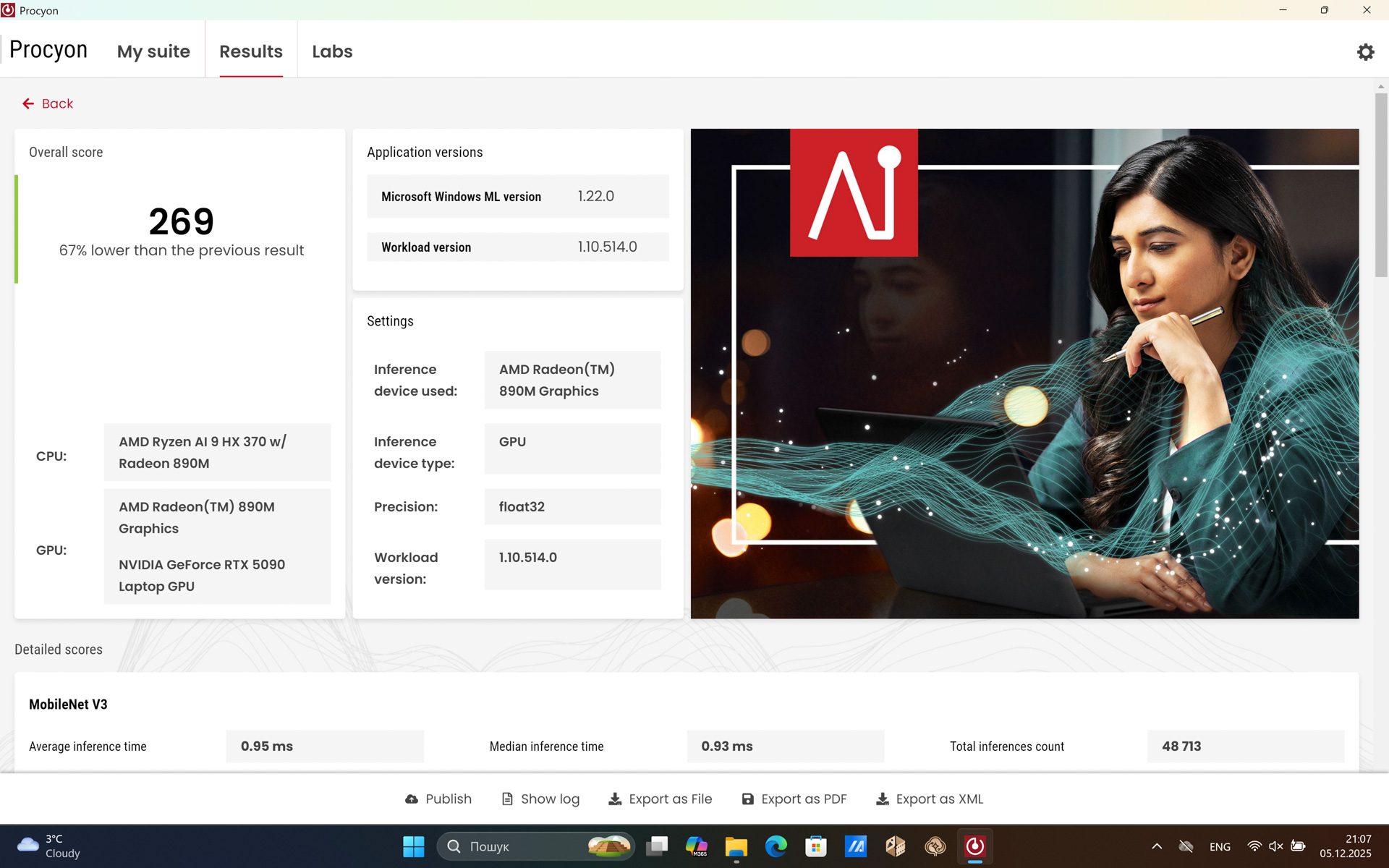Open Task View in the taskbar
The height and width of the screenshot is (868, 1389).
657,846
